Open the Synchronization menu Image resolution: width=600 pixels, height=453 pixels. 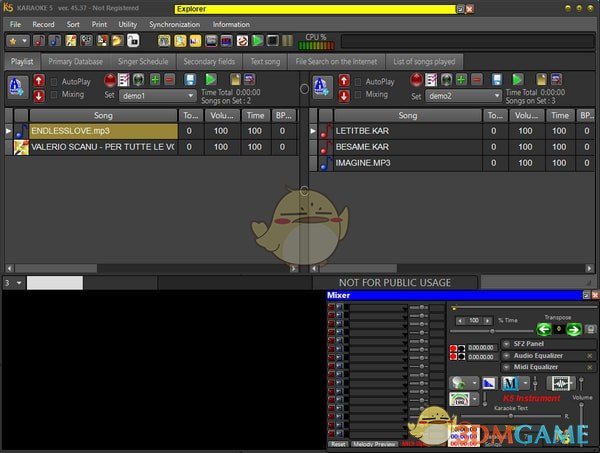[174, 24]
